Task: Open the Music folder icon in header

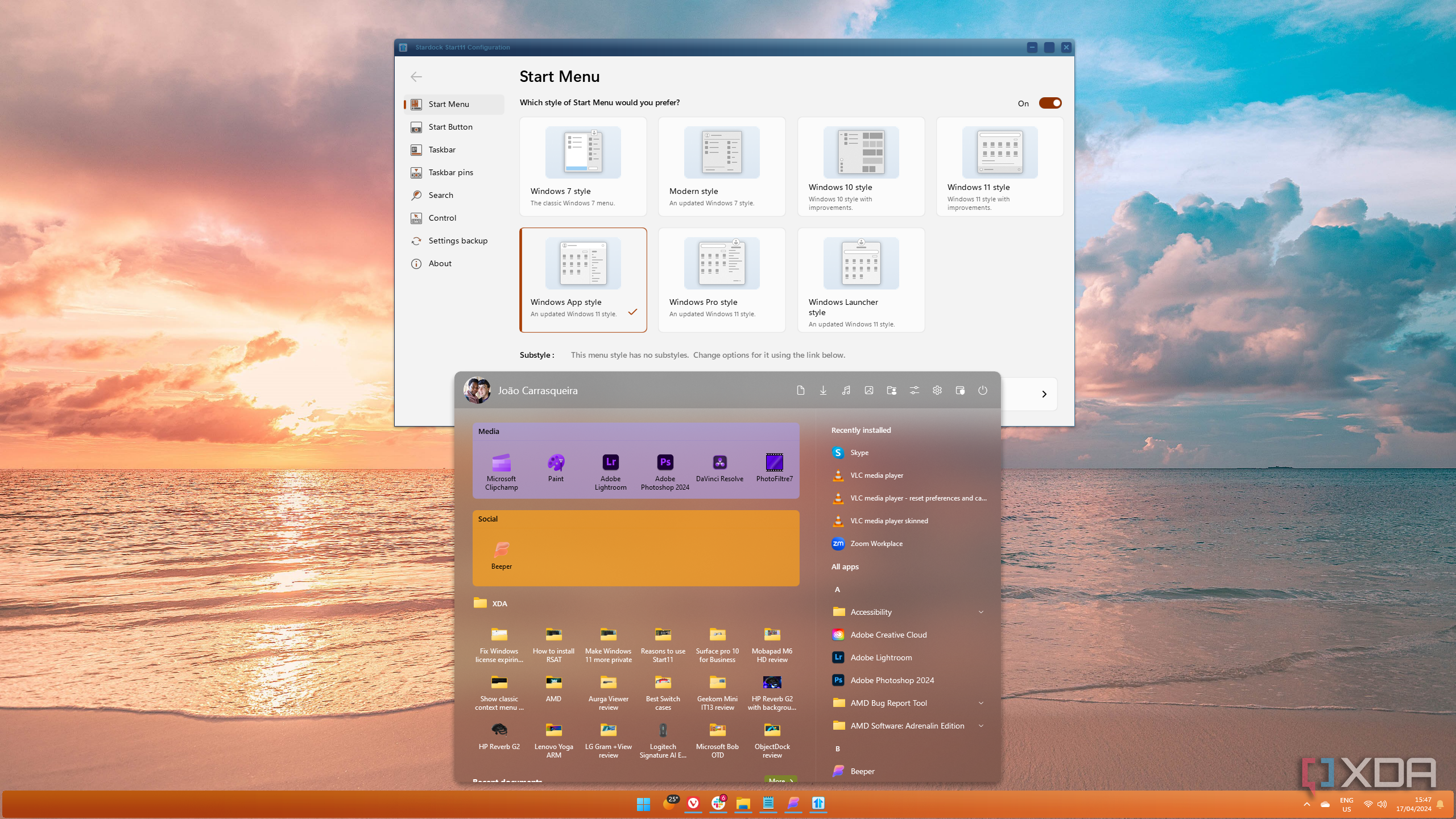Action: point(846,390)
